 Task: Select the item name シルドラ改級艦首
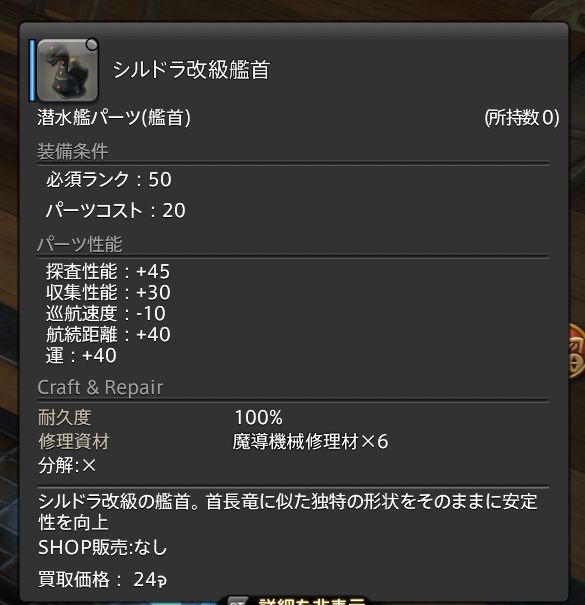[x=191, y=70]
